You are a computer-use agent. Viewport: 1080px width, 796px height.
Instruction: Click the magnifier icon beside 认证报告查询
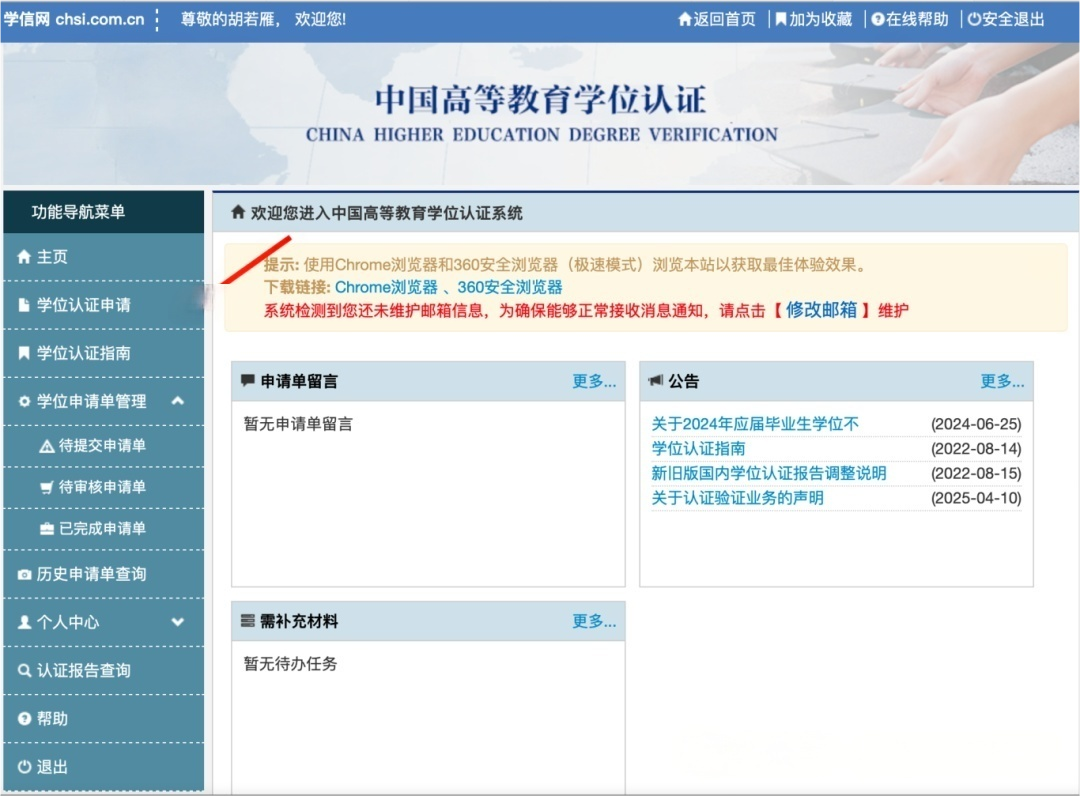[x=24, y=671]
